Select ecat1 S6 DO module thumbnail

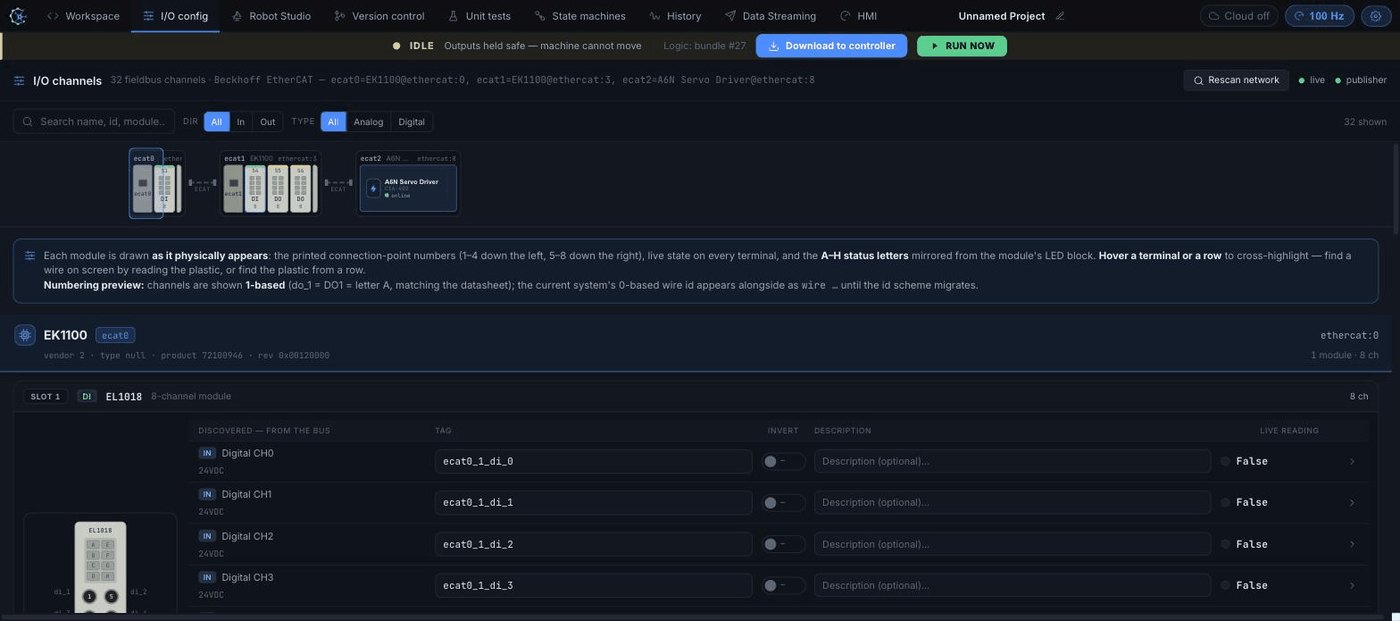300,188
